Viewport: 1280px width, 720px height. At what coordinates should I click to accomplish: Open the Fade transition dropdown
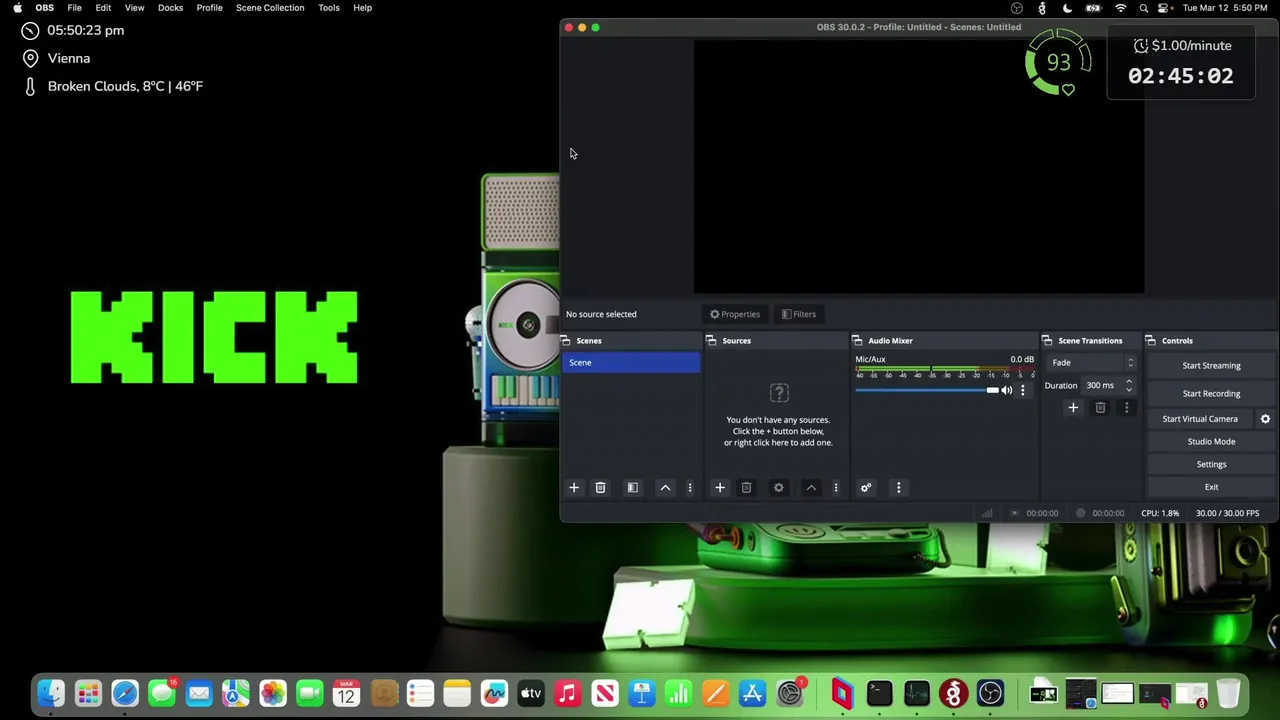coord(1092,363)
